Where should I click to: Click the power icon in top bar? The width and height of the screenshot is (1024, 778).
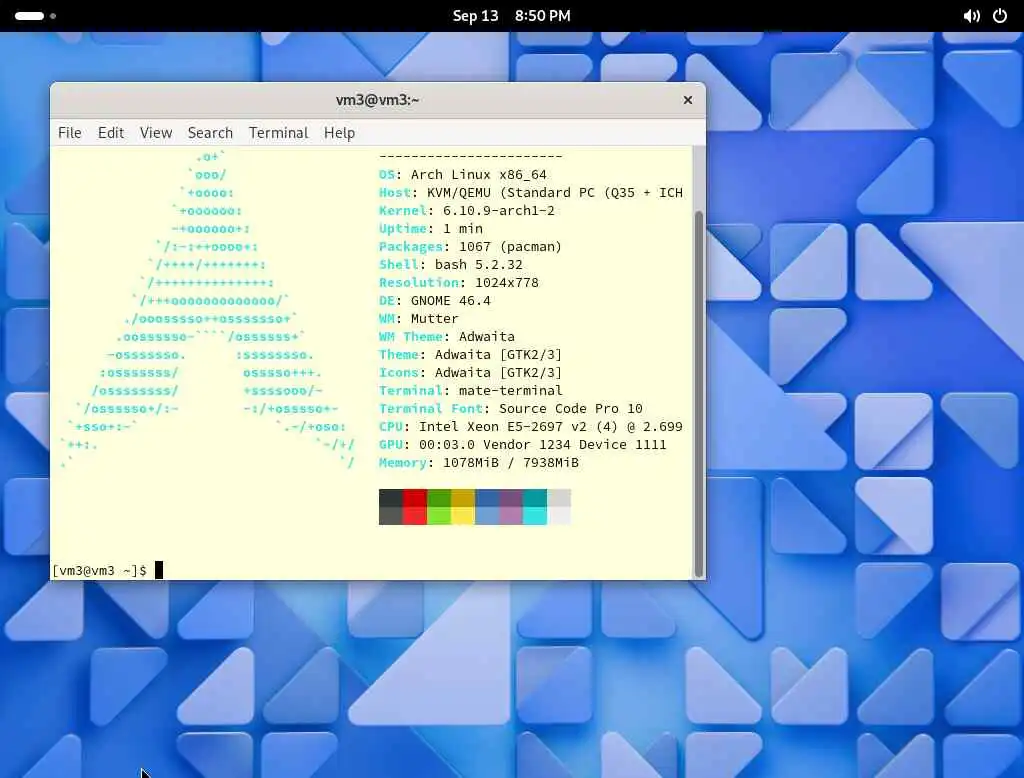tap(999, 16)
